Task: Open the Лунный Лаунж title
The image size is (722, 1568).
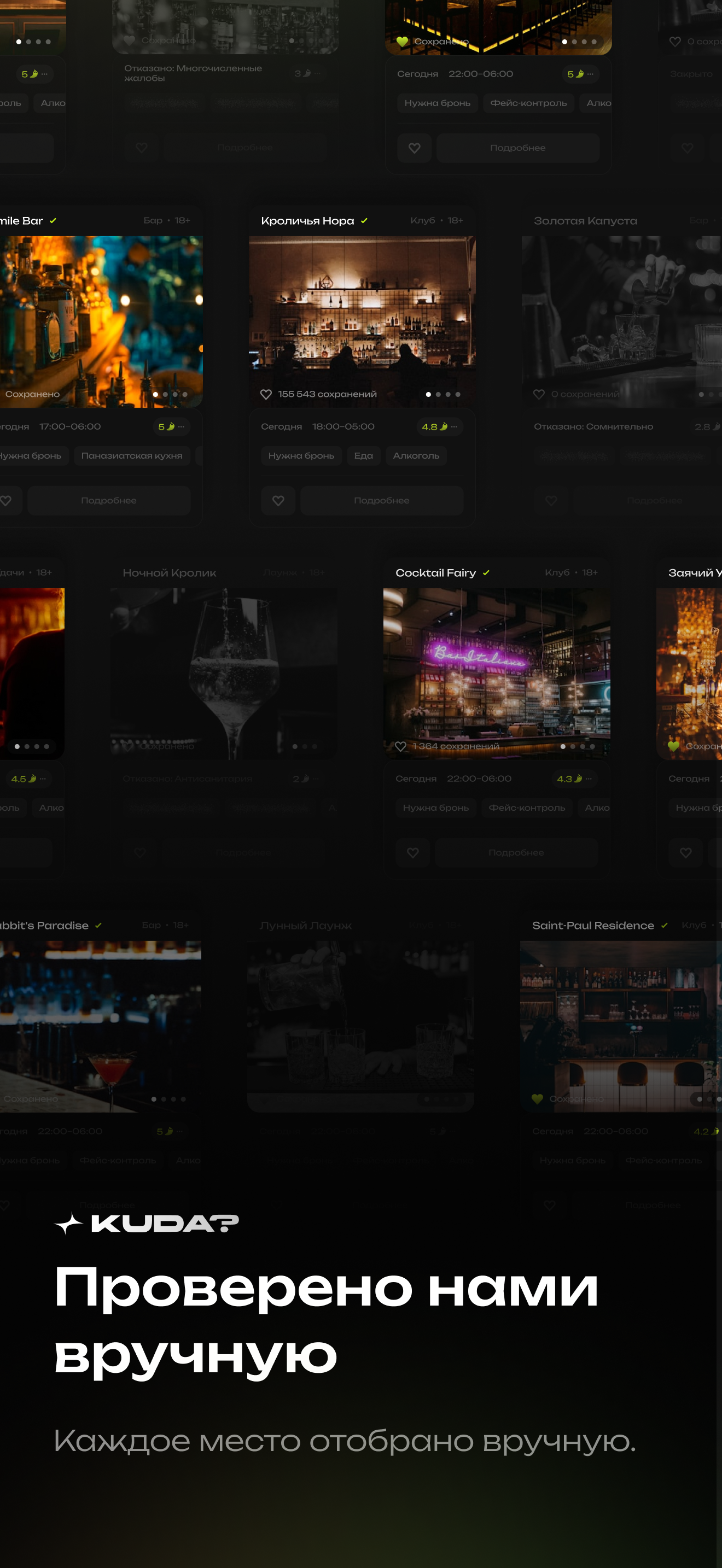Action: pos(306,925)
